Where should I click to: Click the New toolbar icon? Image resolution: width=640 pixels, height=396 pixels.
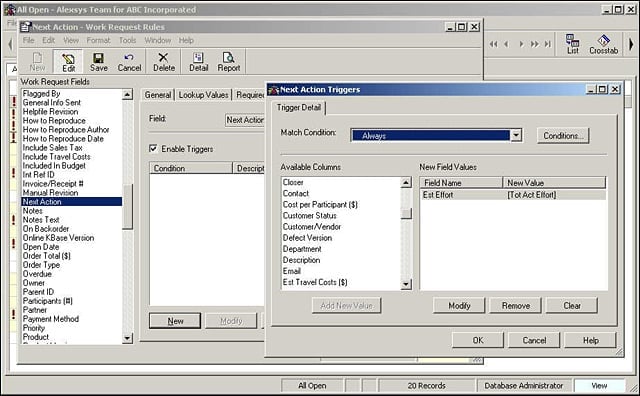pos(37,62)
